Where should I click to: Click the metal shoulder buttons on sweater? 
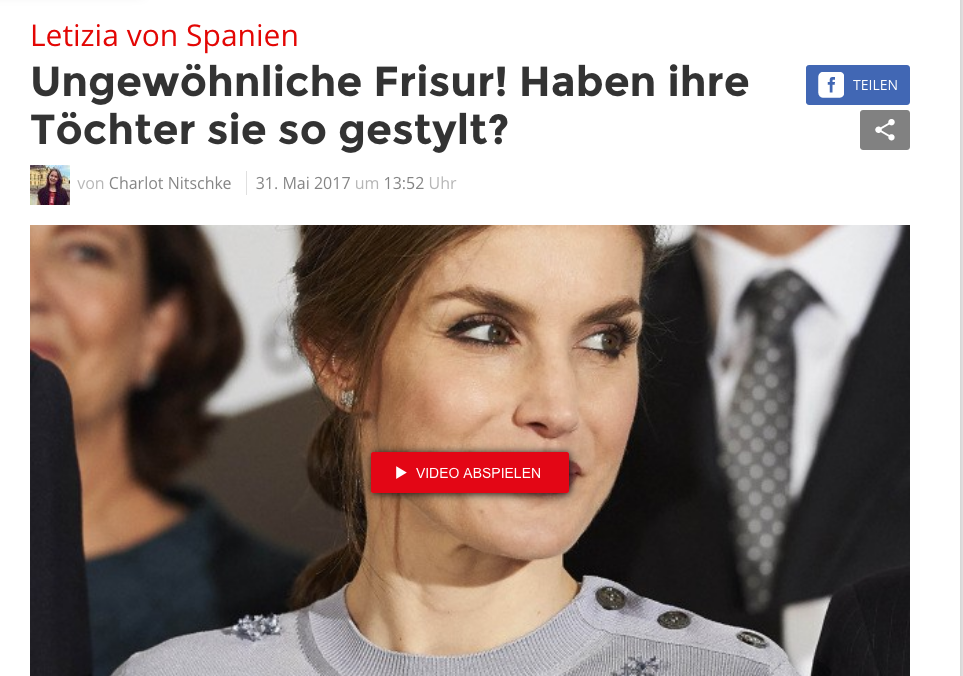pyautogui.click(x=673, y=618)
